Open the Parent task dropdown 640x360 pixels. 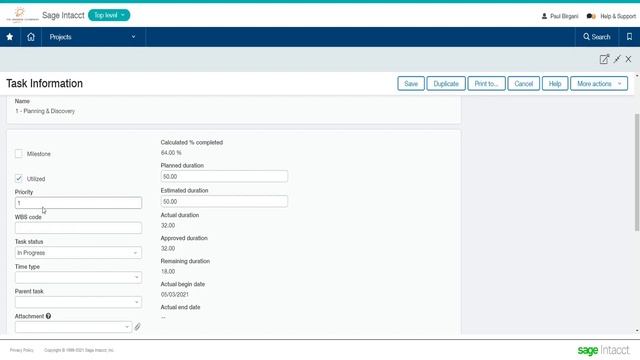[78, 302]
